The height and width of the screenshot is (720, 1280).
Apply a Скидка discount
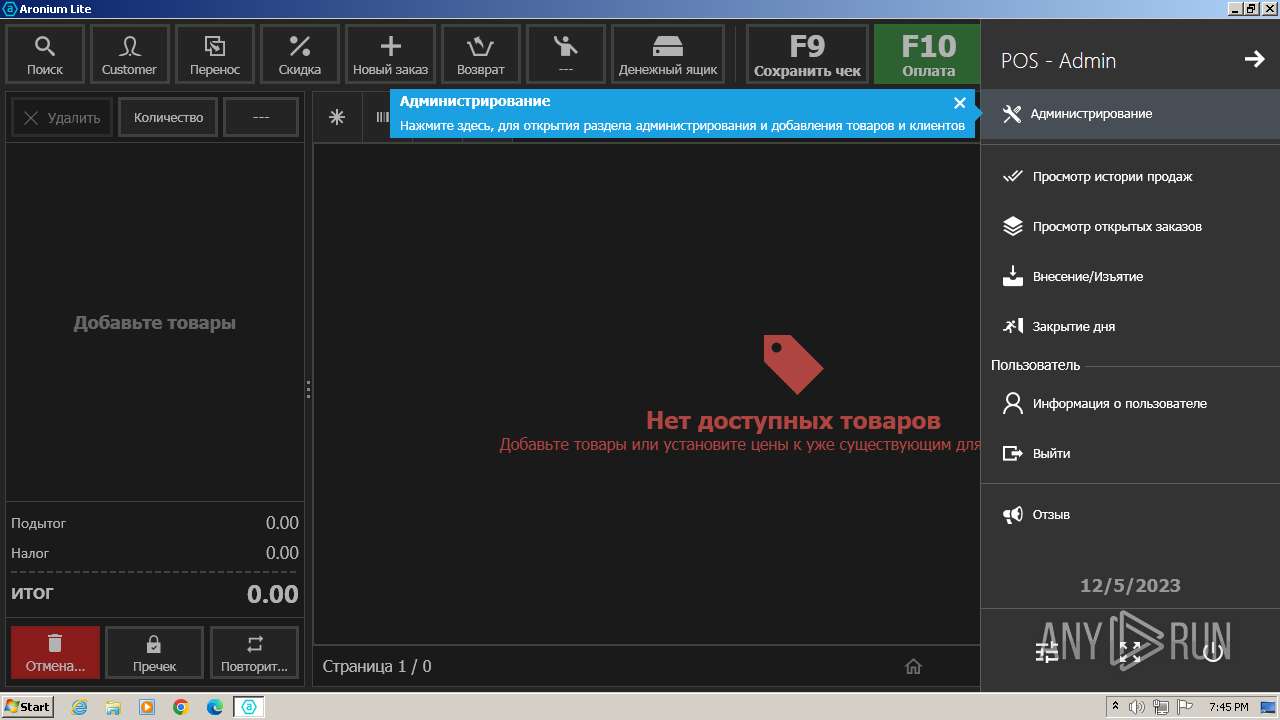(300, 54)
